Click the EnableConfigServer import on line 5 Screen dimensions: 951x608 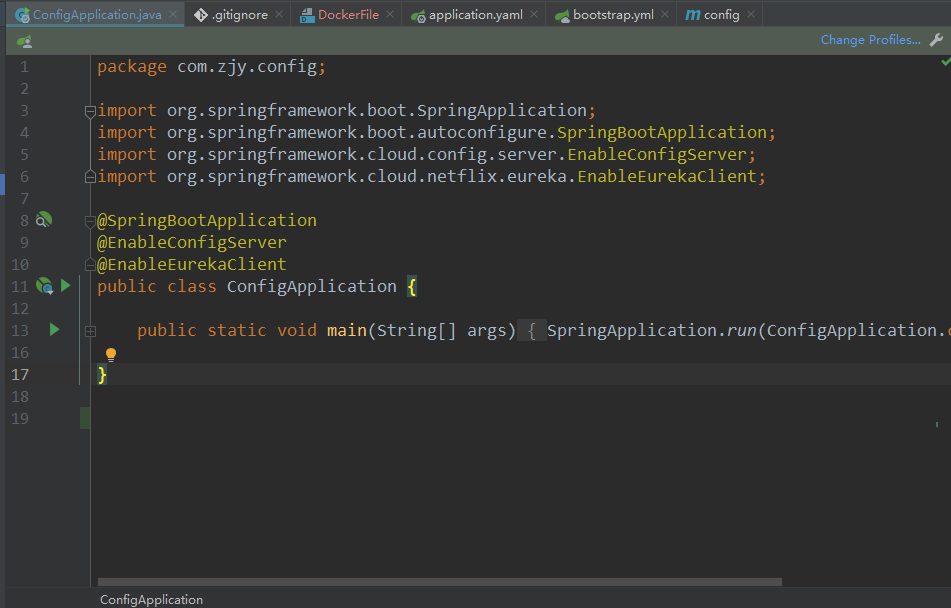(657, 154)
